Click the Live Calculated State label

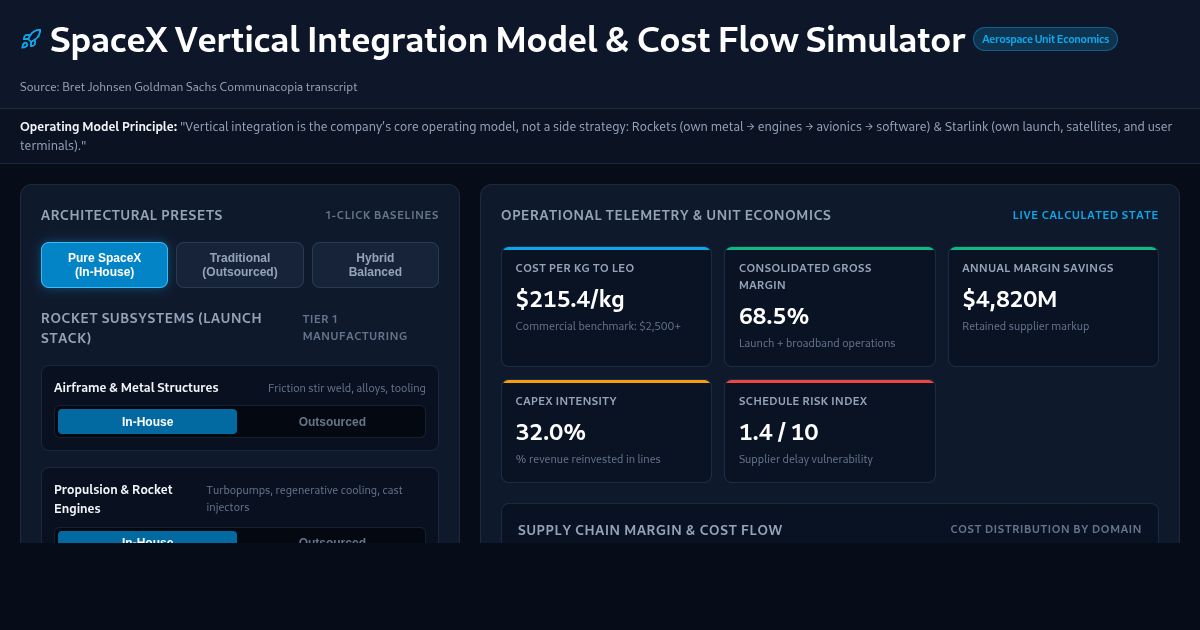coord(1085,215)
